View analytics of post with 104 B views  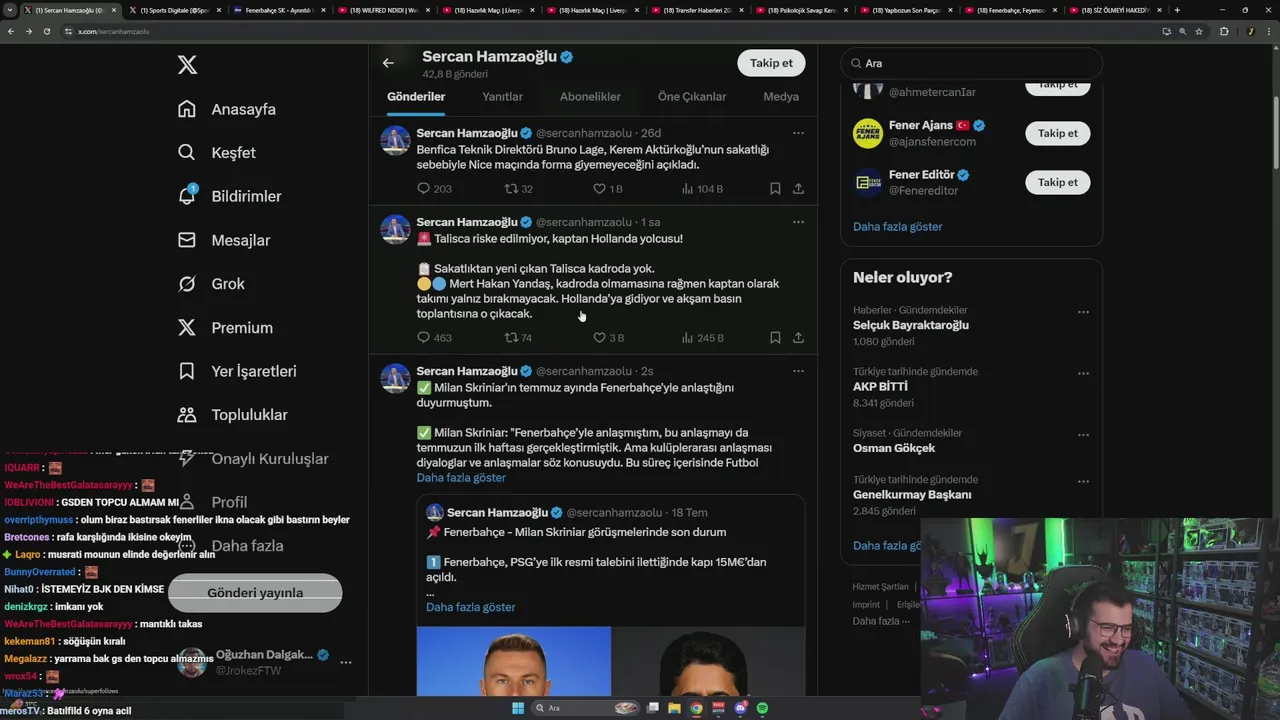pyautogui.click(x=702, y=189)
